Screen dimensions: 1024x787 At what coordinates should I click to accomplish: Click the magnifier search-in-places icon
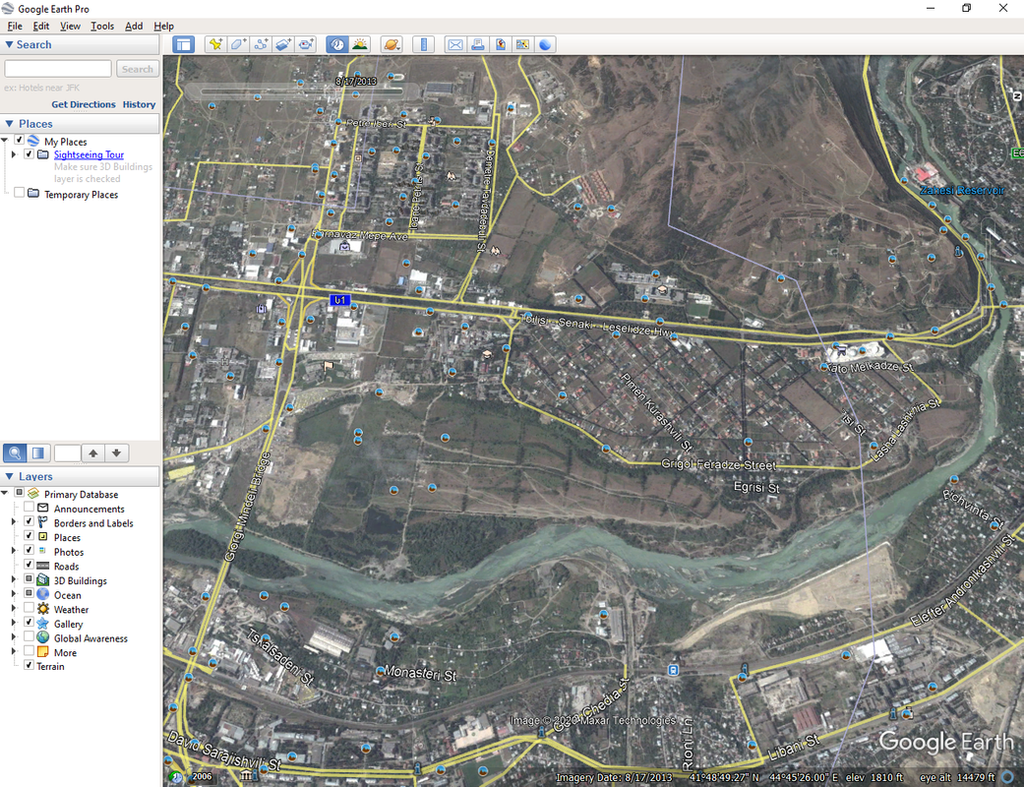pyautogui.click(x=15, y=453)
